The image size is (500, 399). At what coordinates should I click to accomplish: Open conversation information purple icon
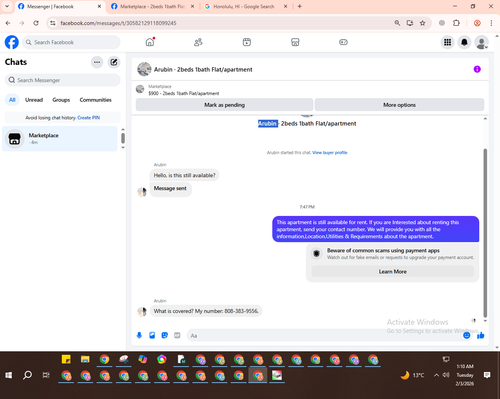point(477,69)
